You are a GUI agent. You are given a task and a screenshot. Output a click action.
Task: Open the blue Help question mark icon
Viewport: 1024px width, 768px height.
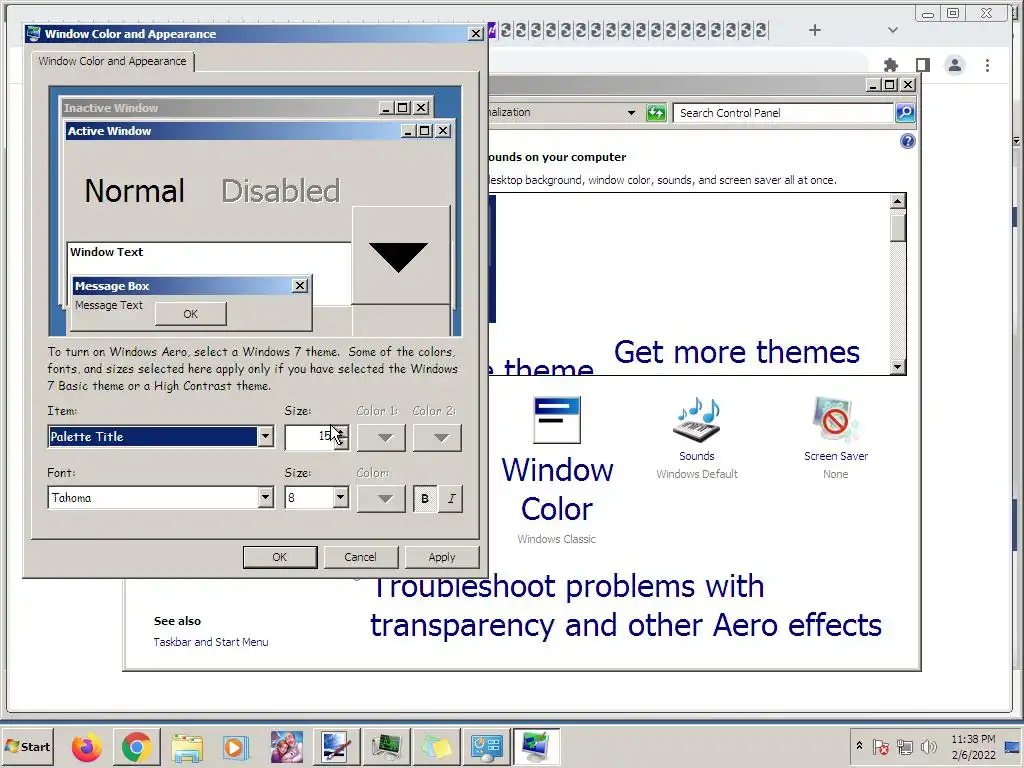tap(907, 141)
